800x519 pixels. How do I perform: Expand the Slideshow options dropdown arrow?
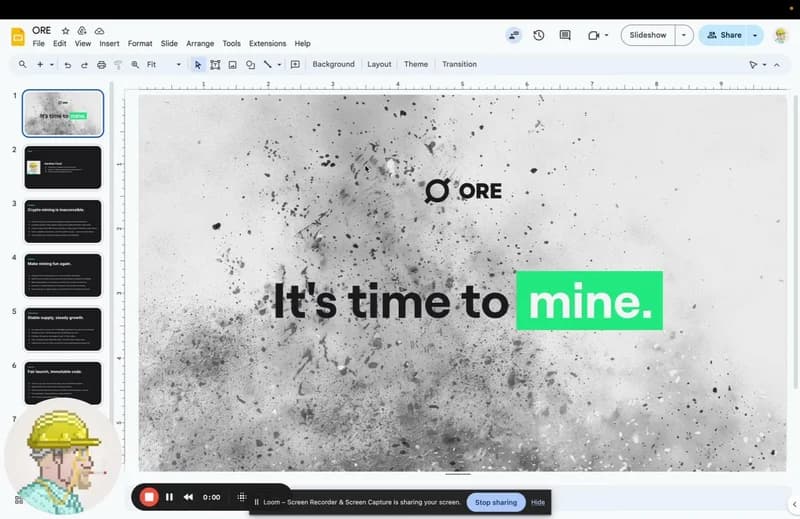pos(684,35)
